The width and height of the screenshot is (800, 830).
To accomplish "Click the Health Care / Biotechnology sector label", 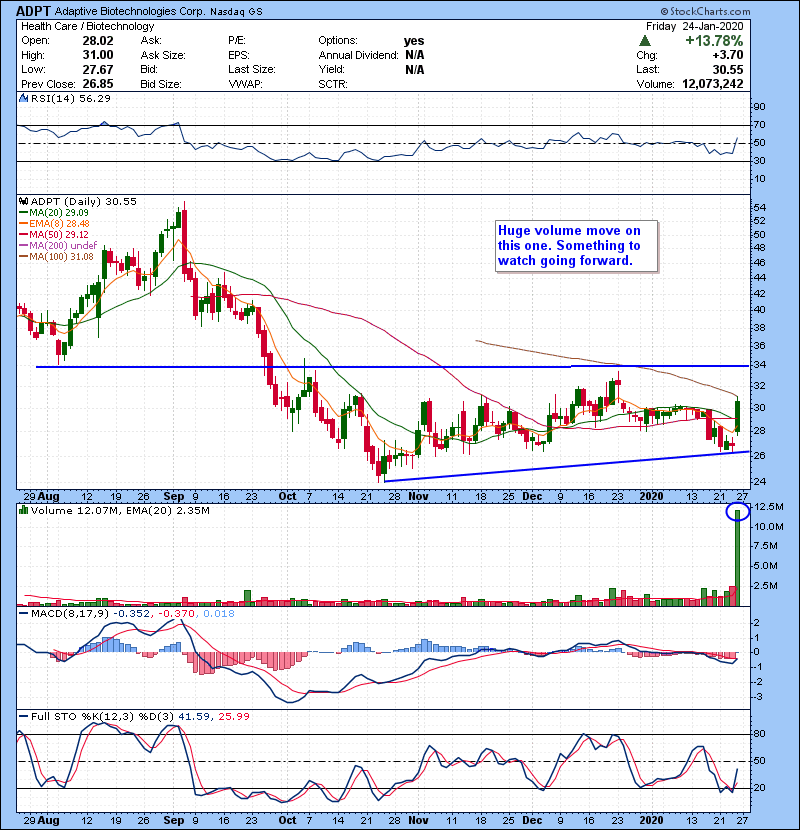I will (x=88, y=26).
